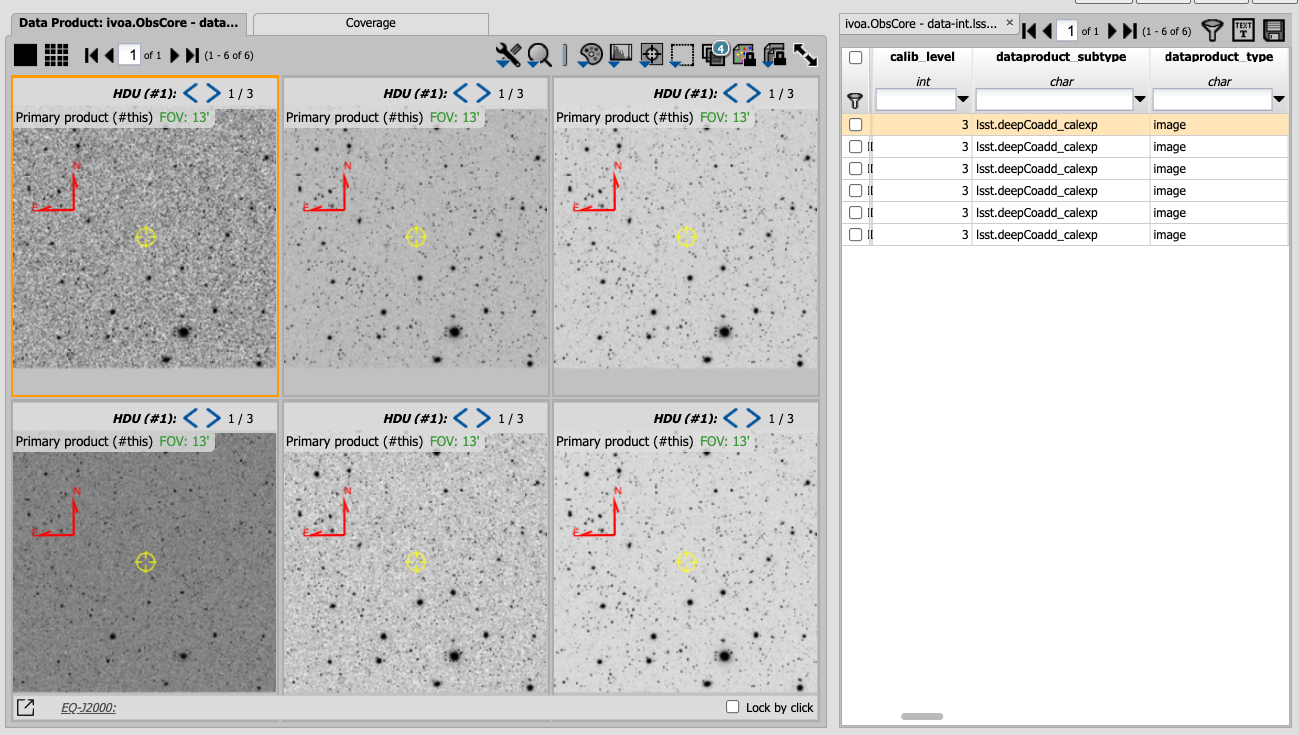Screen dimensions: 1299x735
Task: Click the table's horizontal scrollbar thumb
Action: pos(922,716)
